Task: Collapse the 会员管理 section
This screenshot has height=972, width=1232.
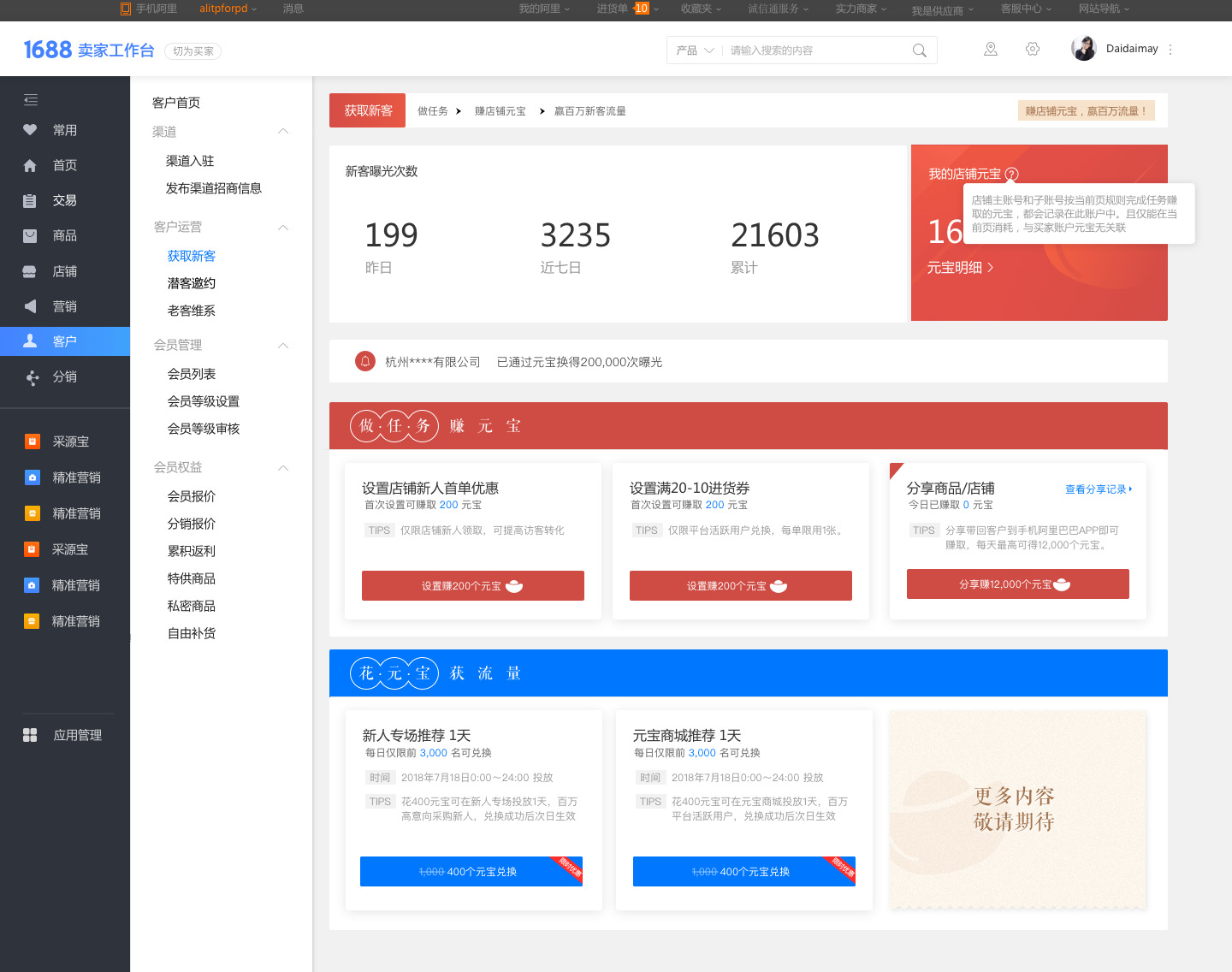Action: 283,345
